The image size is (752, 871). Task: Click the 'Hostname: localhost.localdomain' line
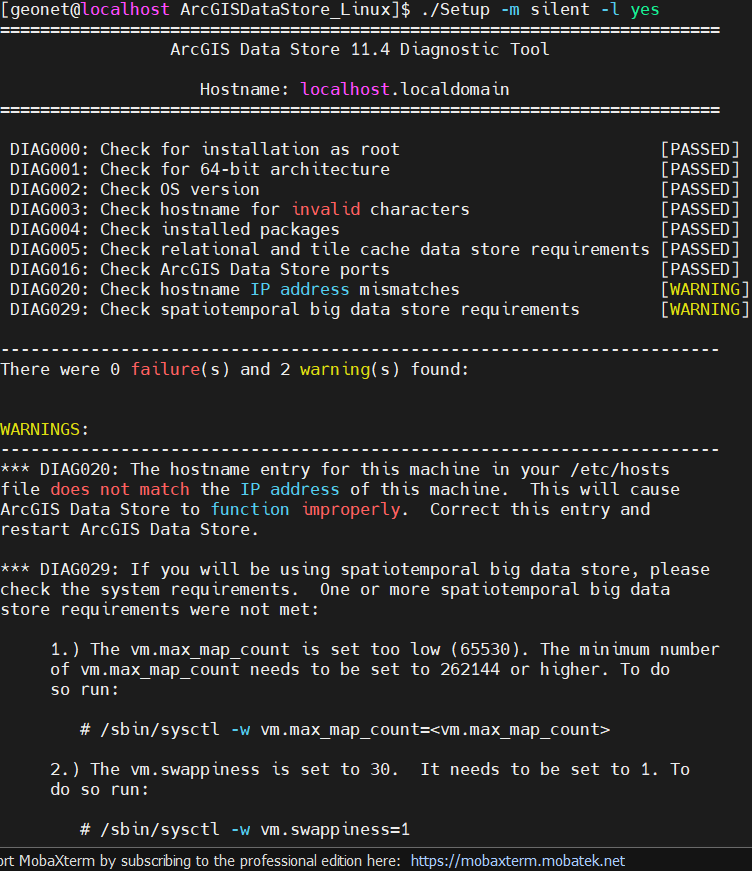(x=354, y=89)
